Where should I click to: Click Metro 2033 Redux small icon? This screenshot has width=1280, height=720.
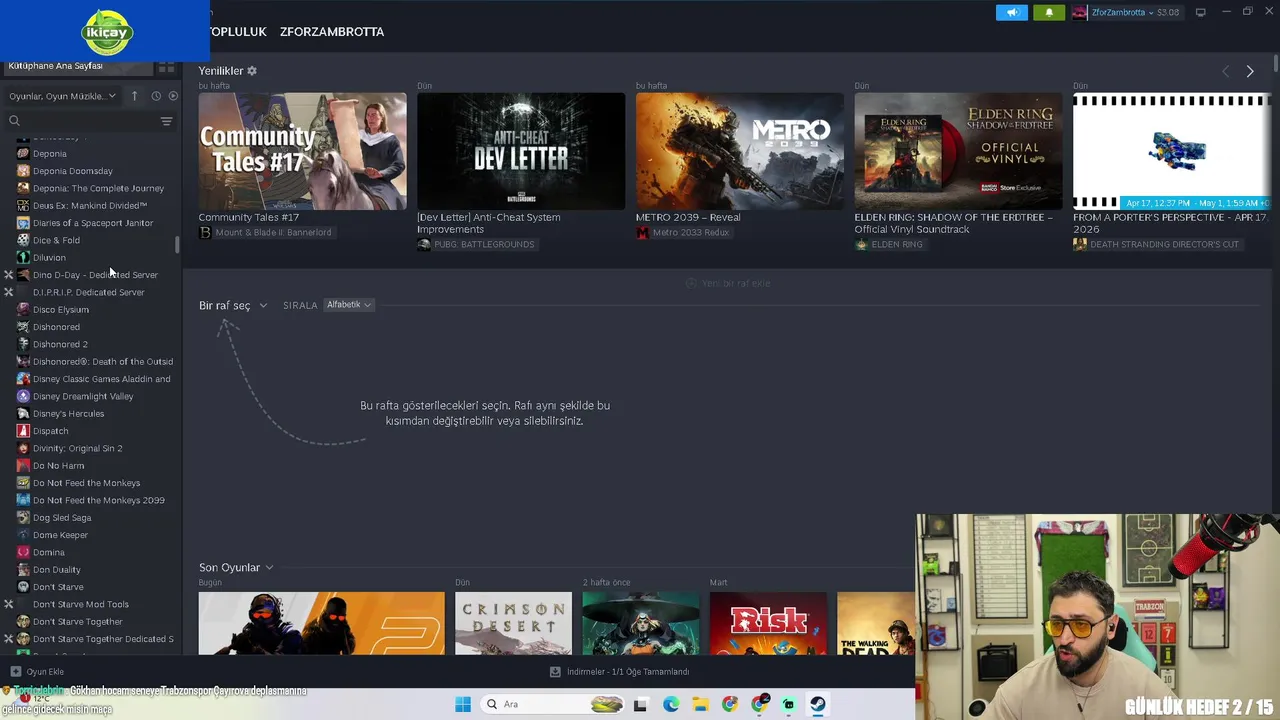(x=642, y=232)
